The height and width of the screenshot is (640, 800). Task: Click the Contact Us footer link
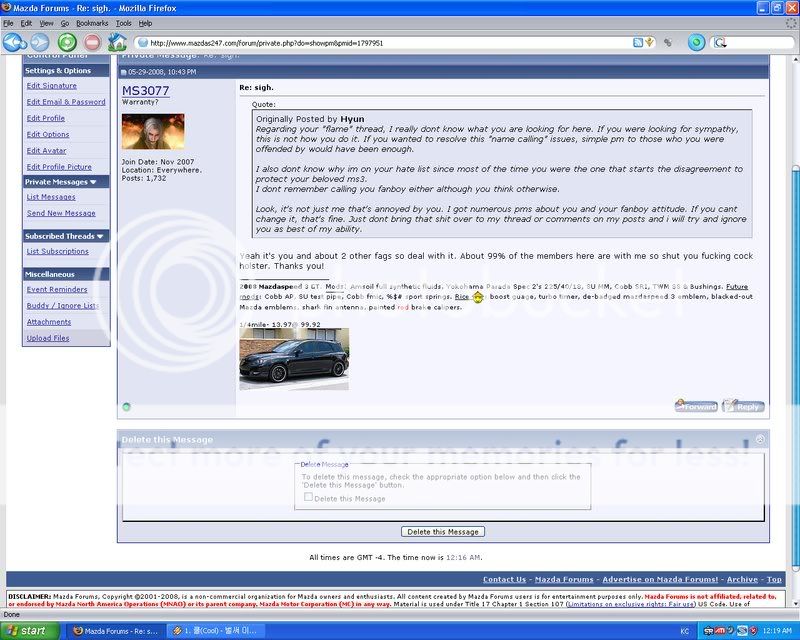(x=504, y=579)
